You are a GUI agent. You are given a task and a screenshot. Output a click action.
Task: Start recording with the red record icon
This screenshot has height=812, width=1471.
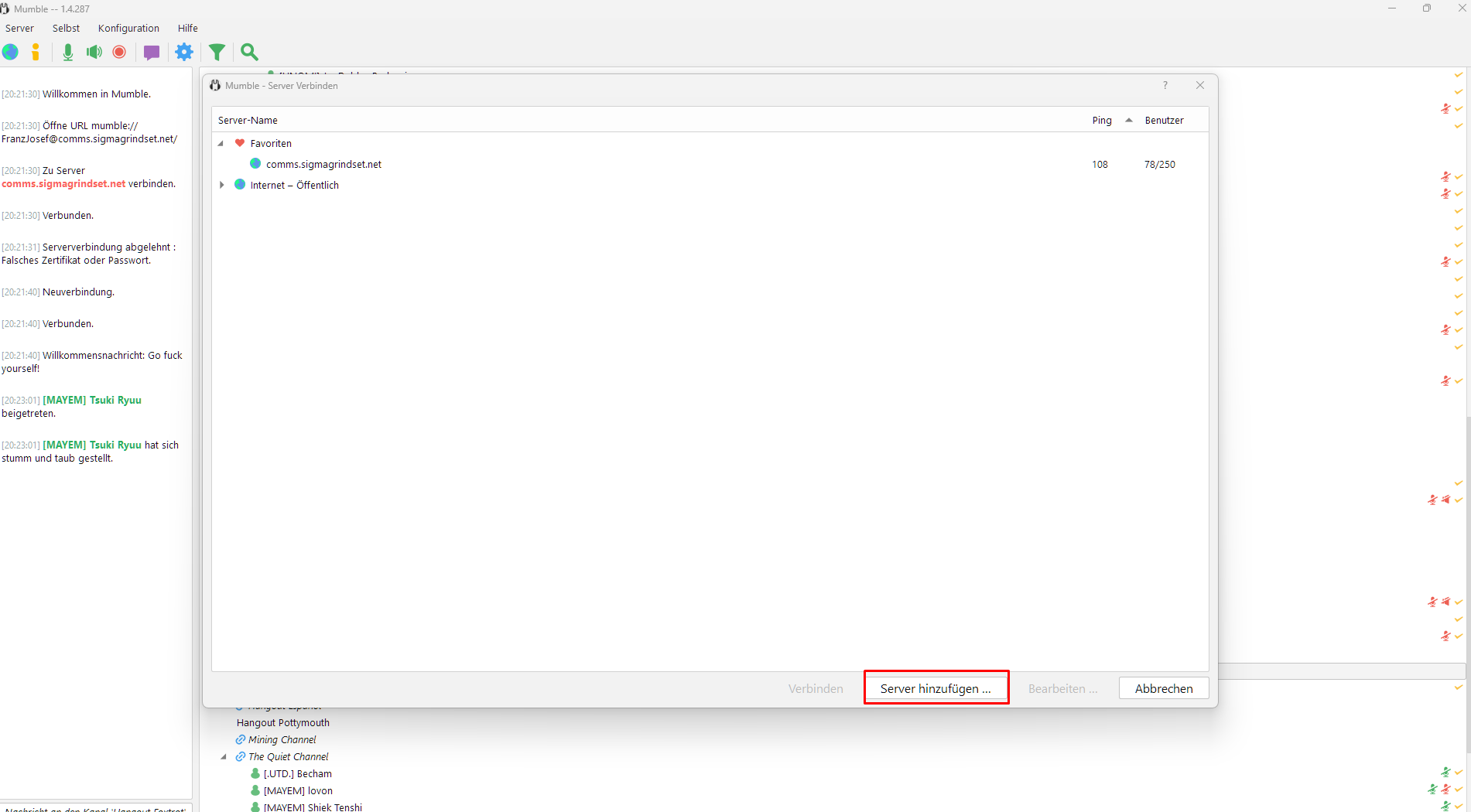tap(119, 52)
